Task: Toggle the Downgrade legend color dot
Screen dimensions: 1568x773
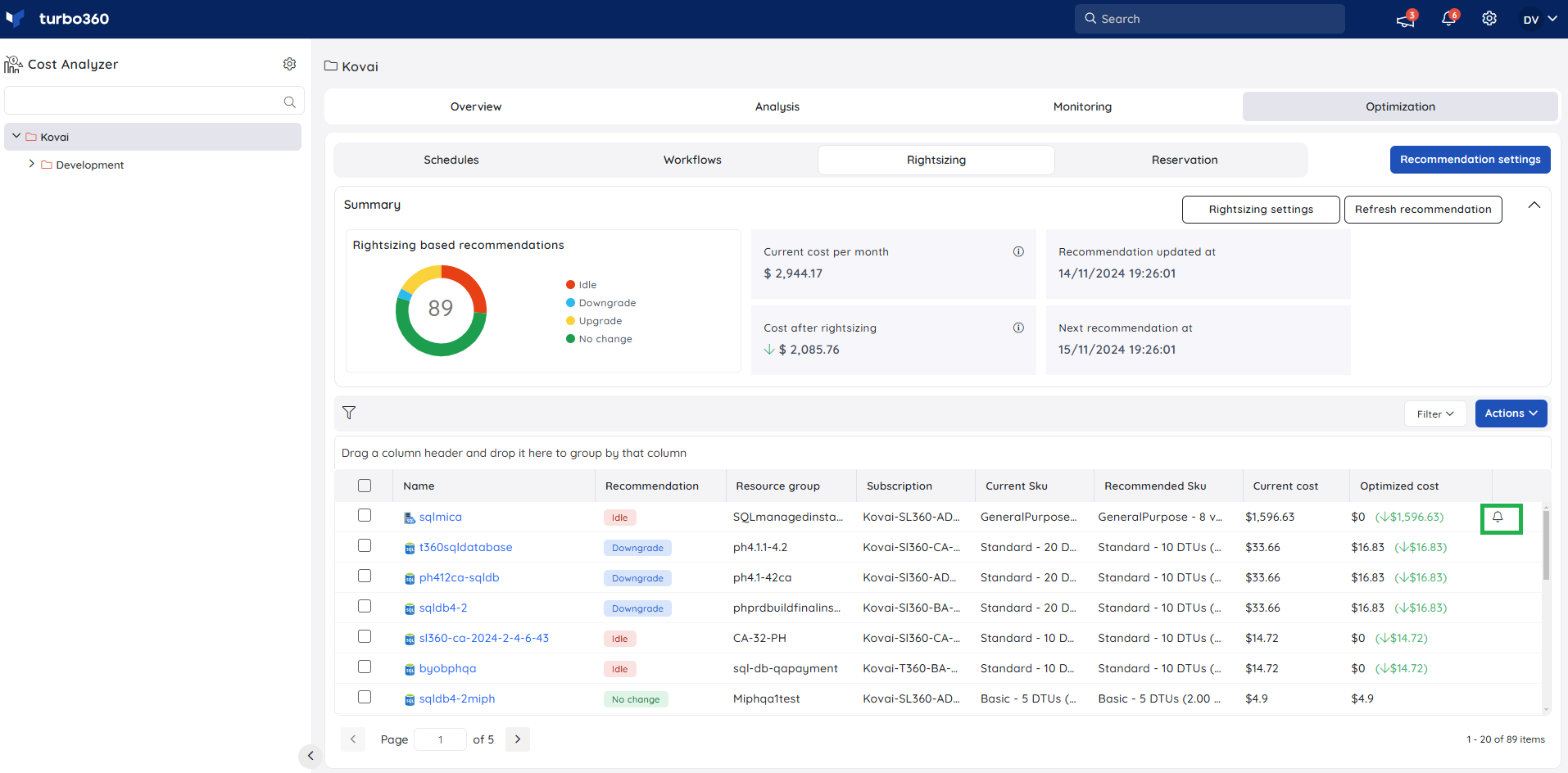Action: click(x=570, y=303)
